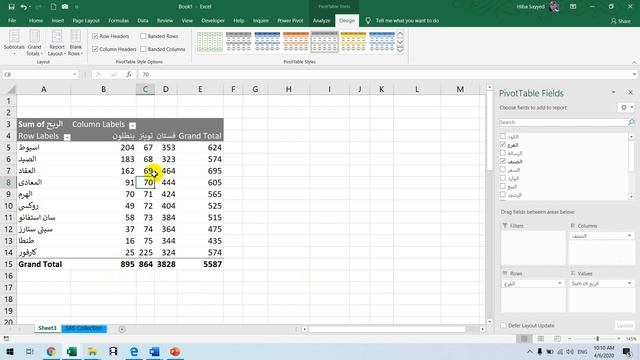Click the Undo arrow icon
The image size is (640, 360).
pos(24,7)
